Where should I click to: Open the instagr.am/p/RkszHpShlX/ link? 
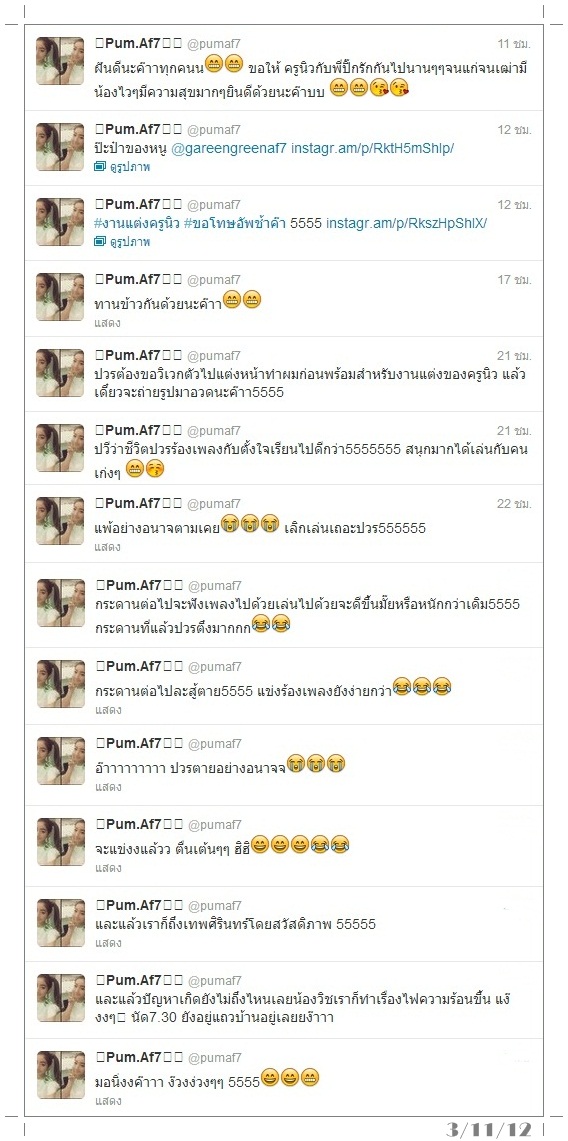(407, 223)
